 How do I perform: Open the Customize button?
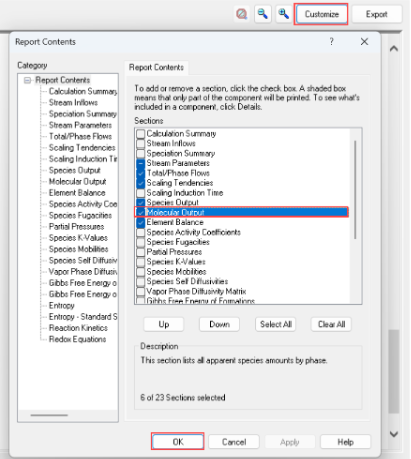(321, 14)
